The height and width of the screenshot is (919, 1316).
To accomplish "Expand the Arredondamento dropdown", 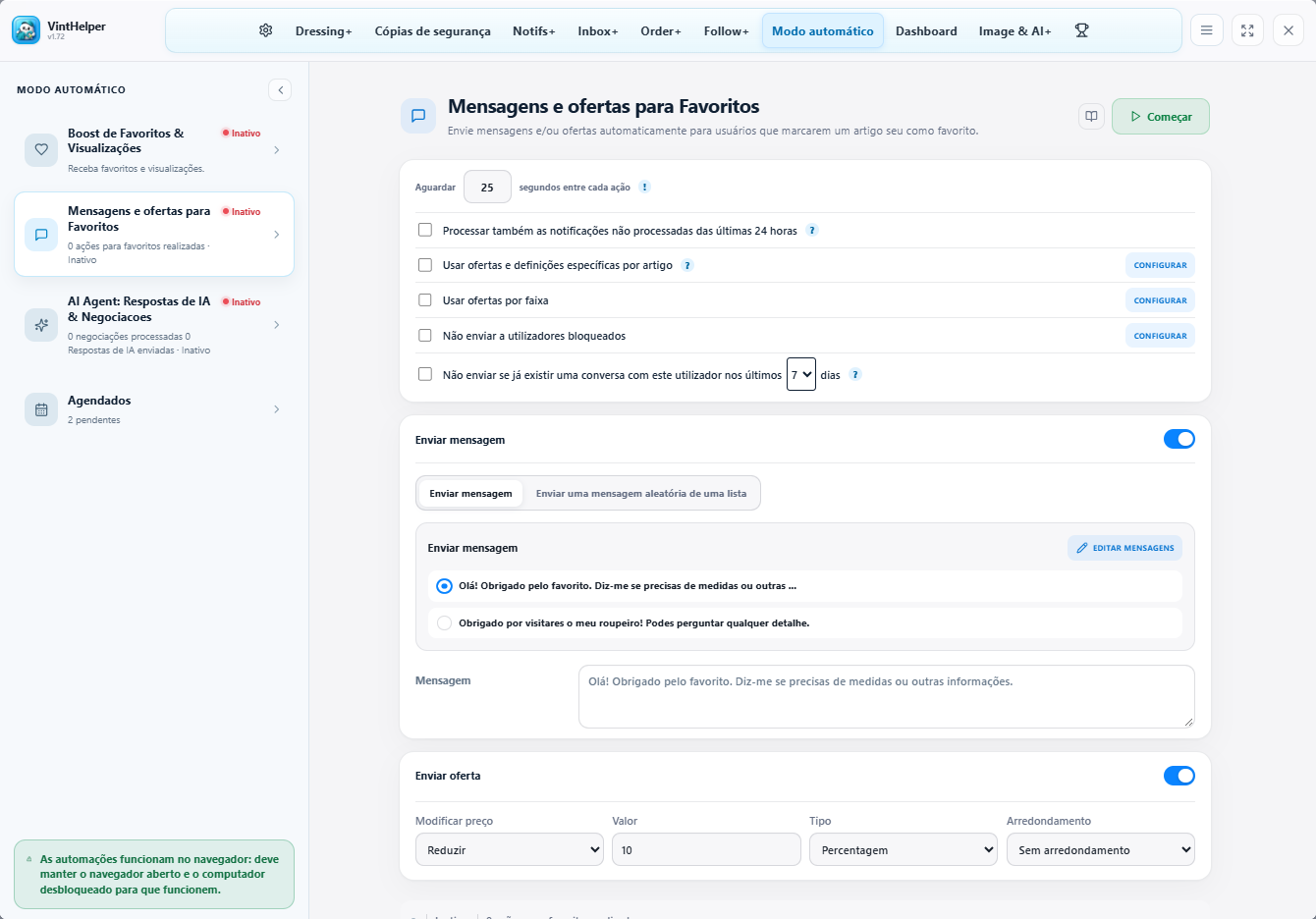I will tap(1101, 849).
